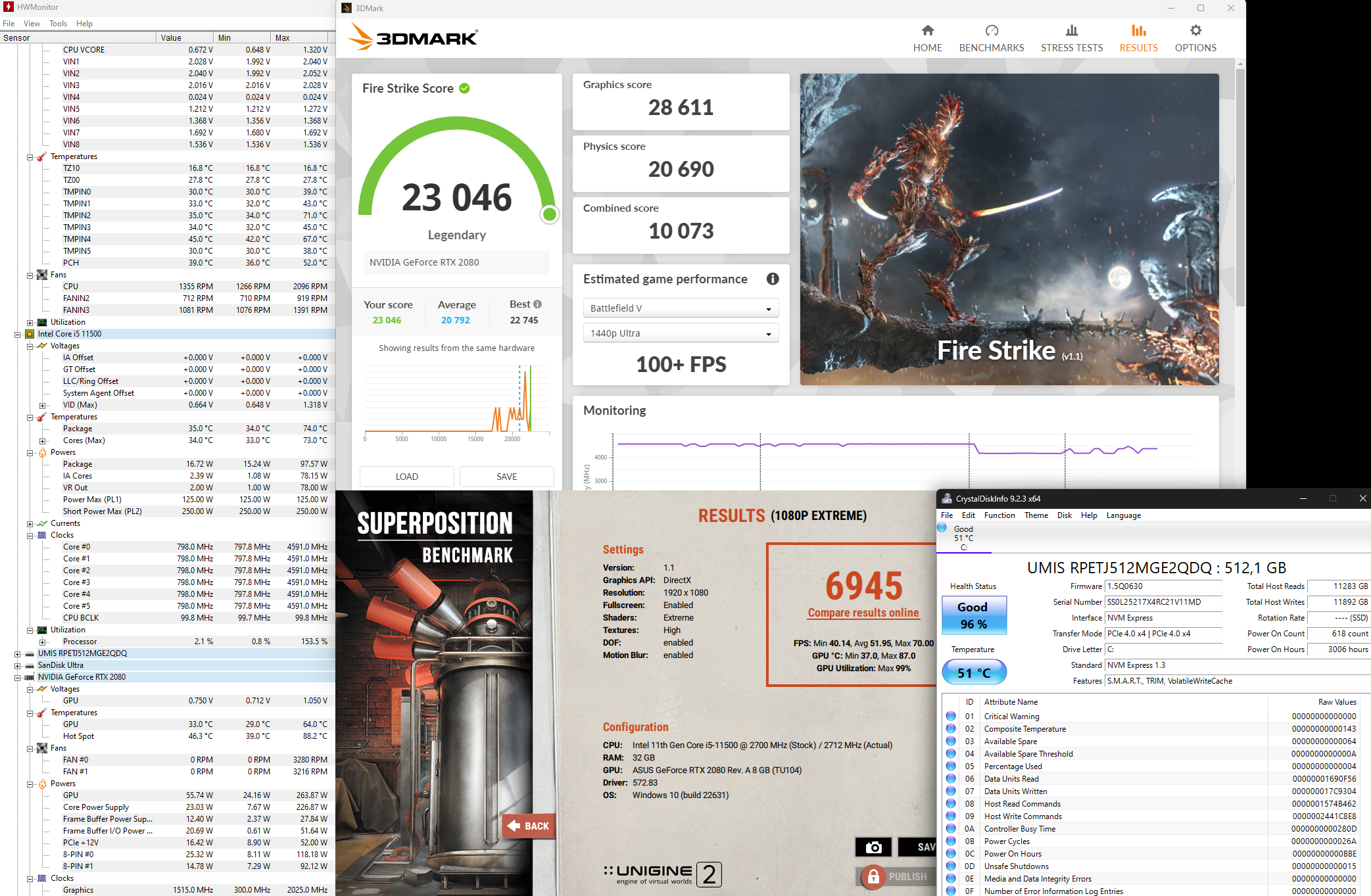Click the status orb for Unsafe Shutdowns attribute
The height and width of the screenshot is (896, 1371).
point(951,866)
